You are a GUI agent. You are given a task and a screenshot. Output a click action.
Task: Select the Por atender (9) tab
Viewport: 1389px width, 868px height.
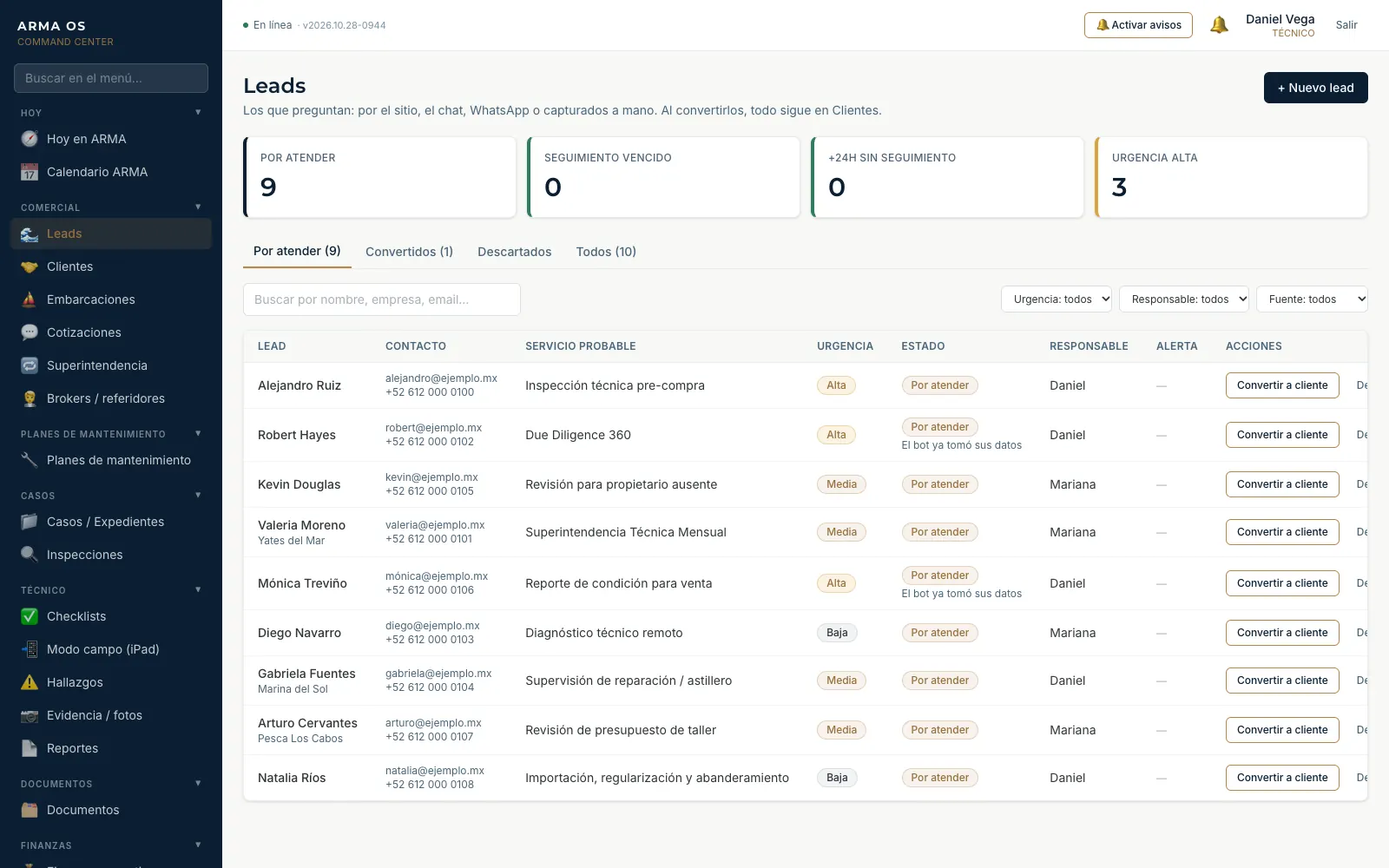tap(297, 251)
